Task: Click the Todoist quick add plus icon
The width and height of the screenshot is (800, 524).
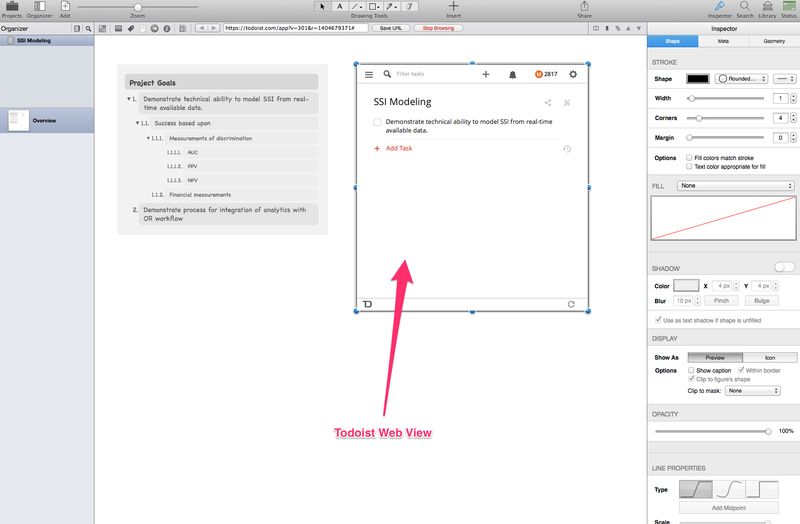Action: (x=486, y=74)
